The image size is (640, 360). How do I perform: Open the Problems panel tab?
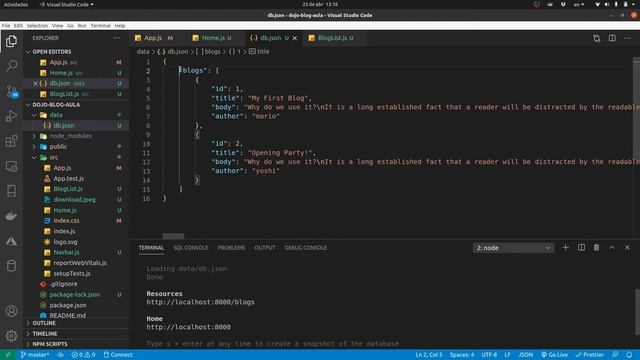[231, 248]
